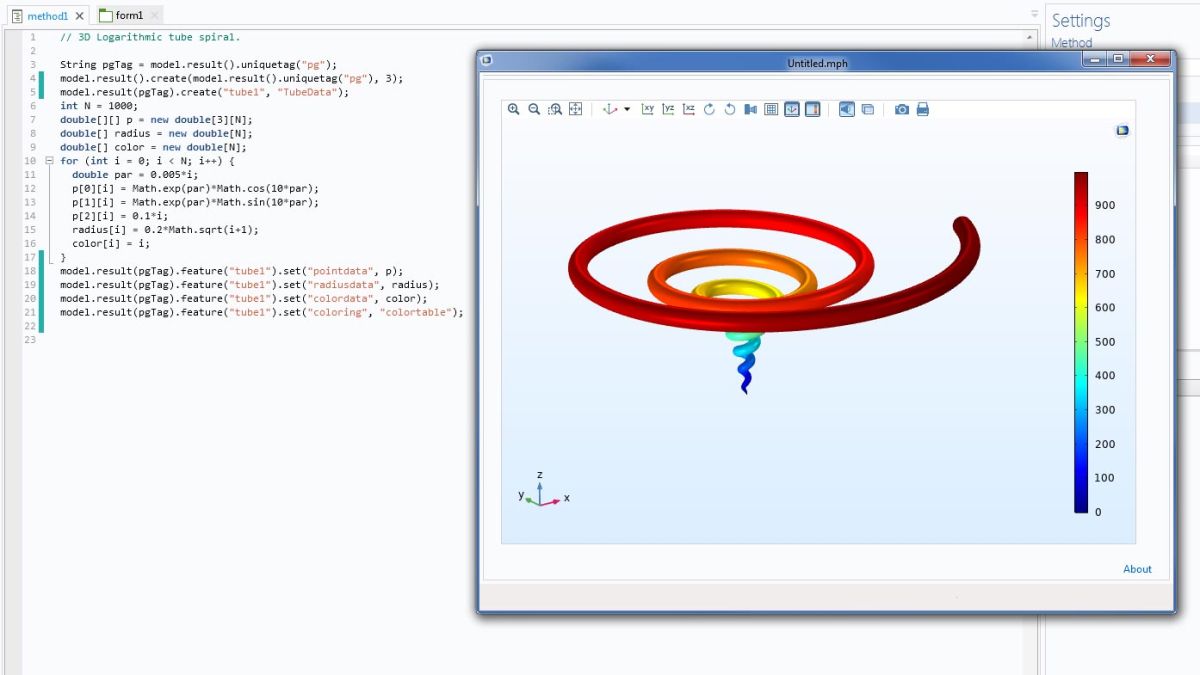Rotate view clockwise icon
The height and width of the screenshot is (675, 1200).
(709, 109)
